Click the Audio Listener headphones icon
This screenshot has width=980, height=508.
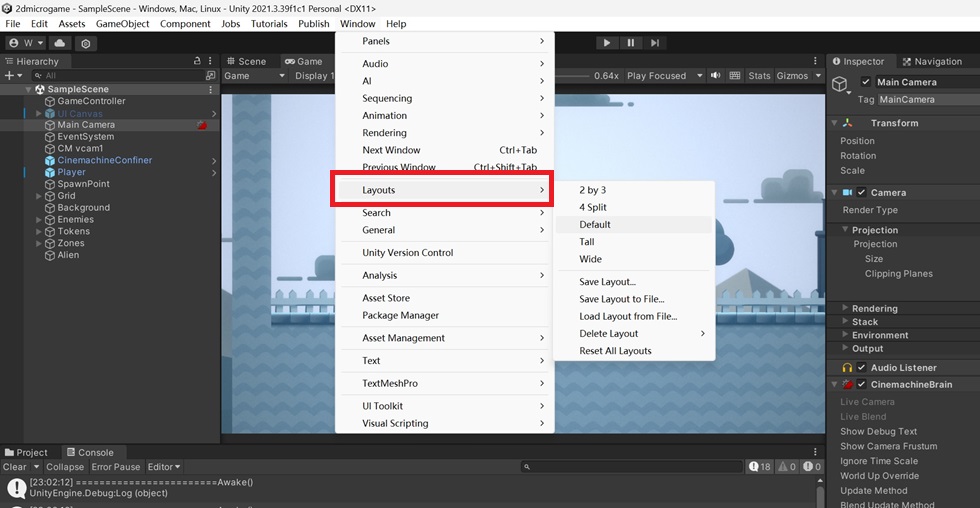pos(847,367)
